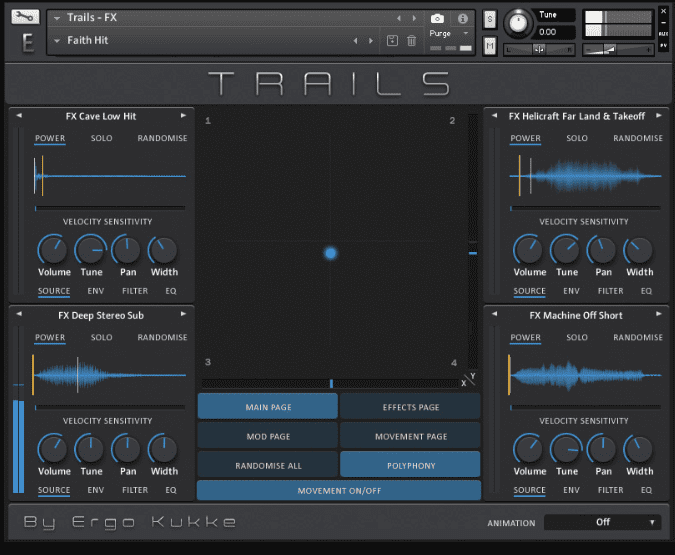Toggle Mute button in Kontakt header
675x555 pixels.
click(x=489, y=46)
